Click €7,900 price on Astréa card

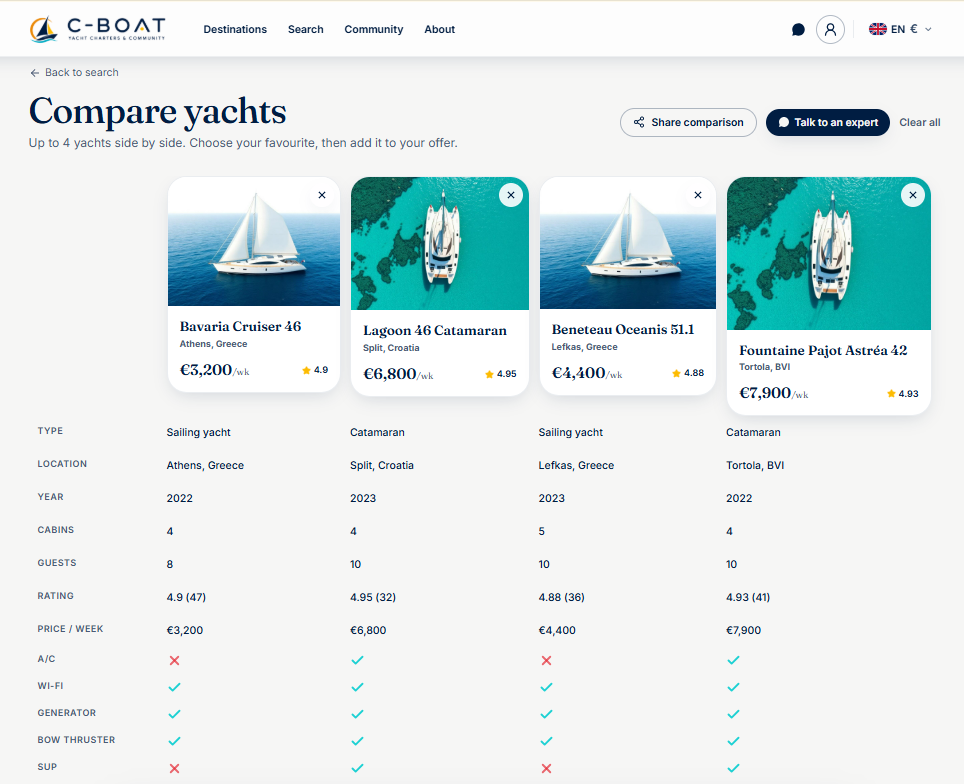coord(773,393)
